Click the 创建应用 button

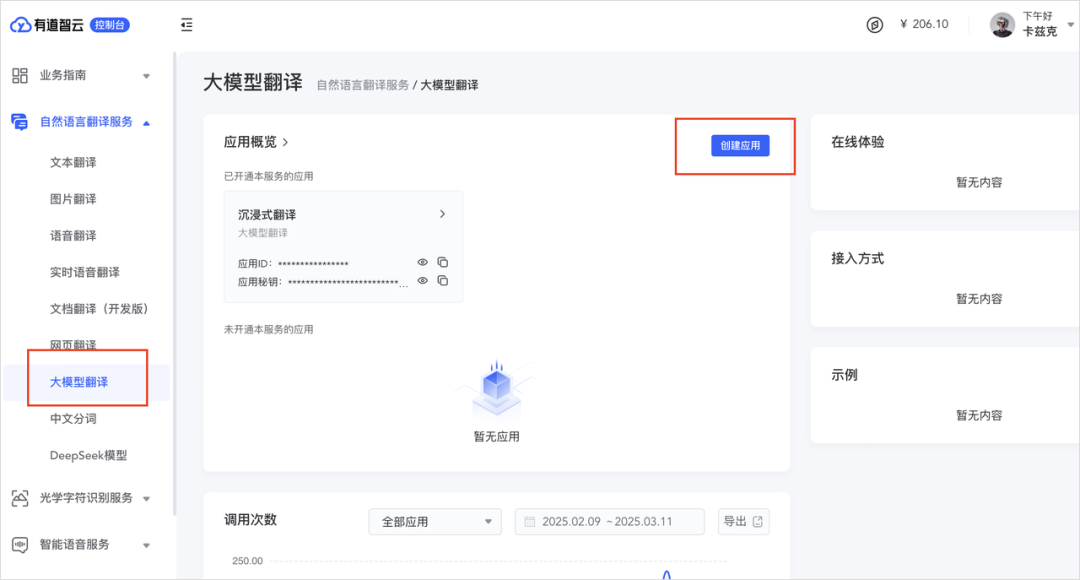click(x=740, y=145)
